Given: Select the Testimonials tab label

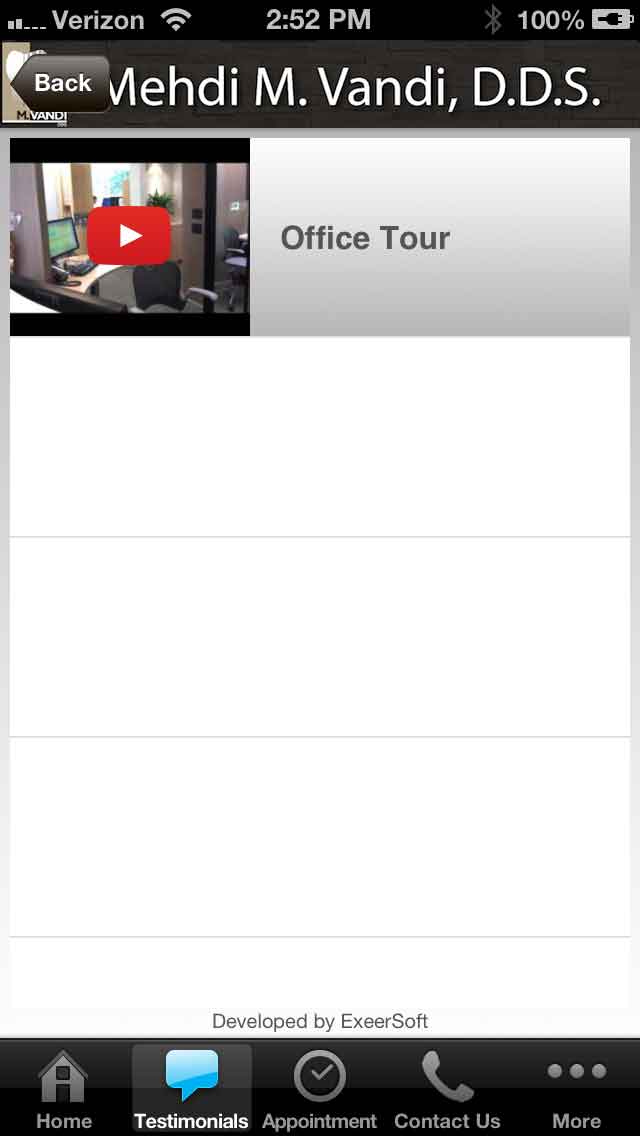Looking at the screenshot, I should pyautogui.click(x=191, y=1121).
